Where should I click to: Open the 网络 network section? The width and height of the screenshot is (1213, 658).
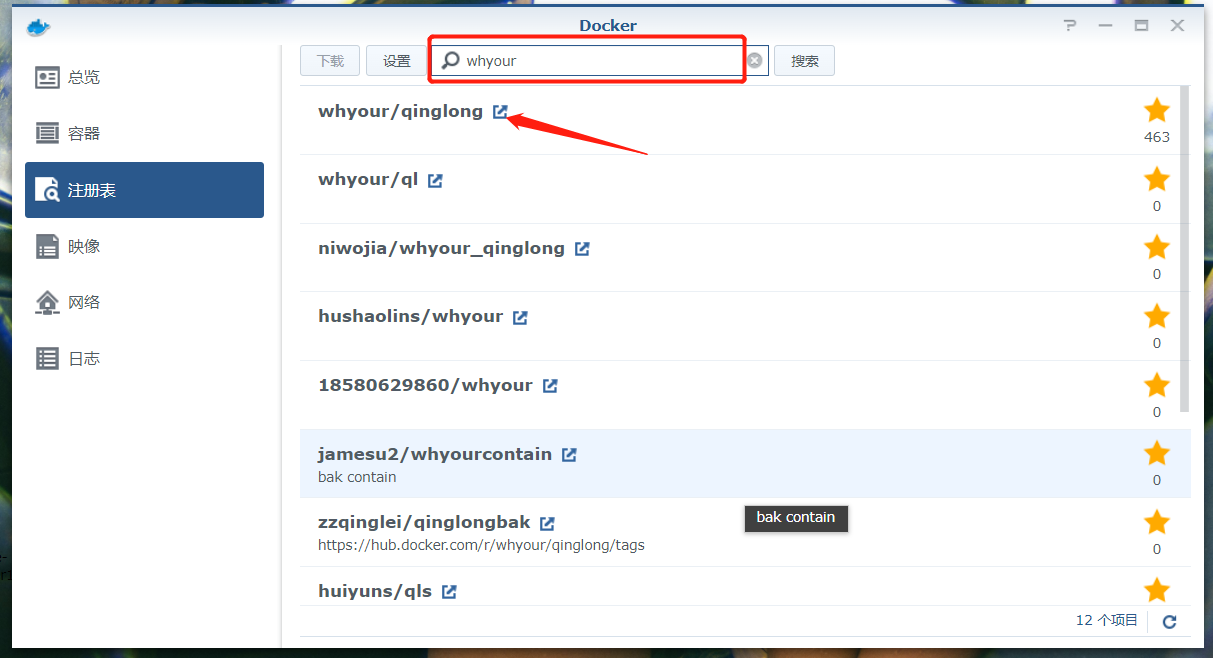pos(85,301)
